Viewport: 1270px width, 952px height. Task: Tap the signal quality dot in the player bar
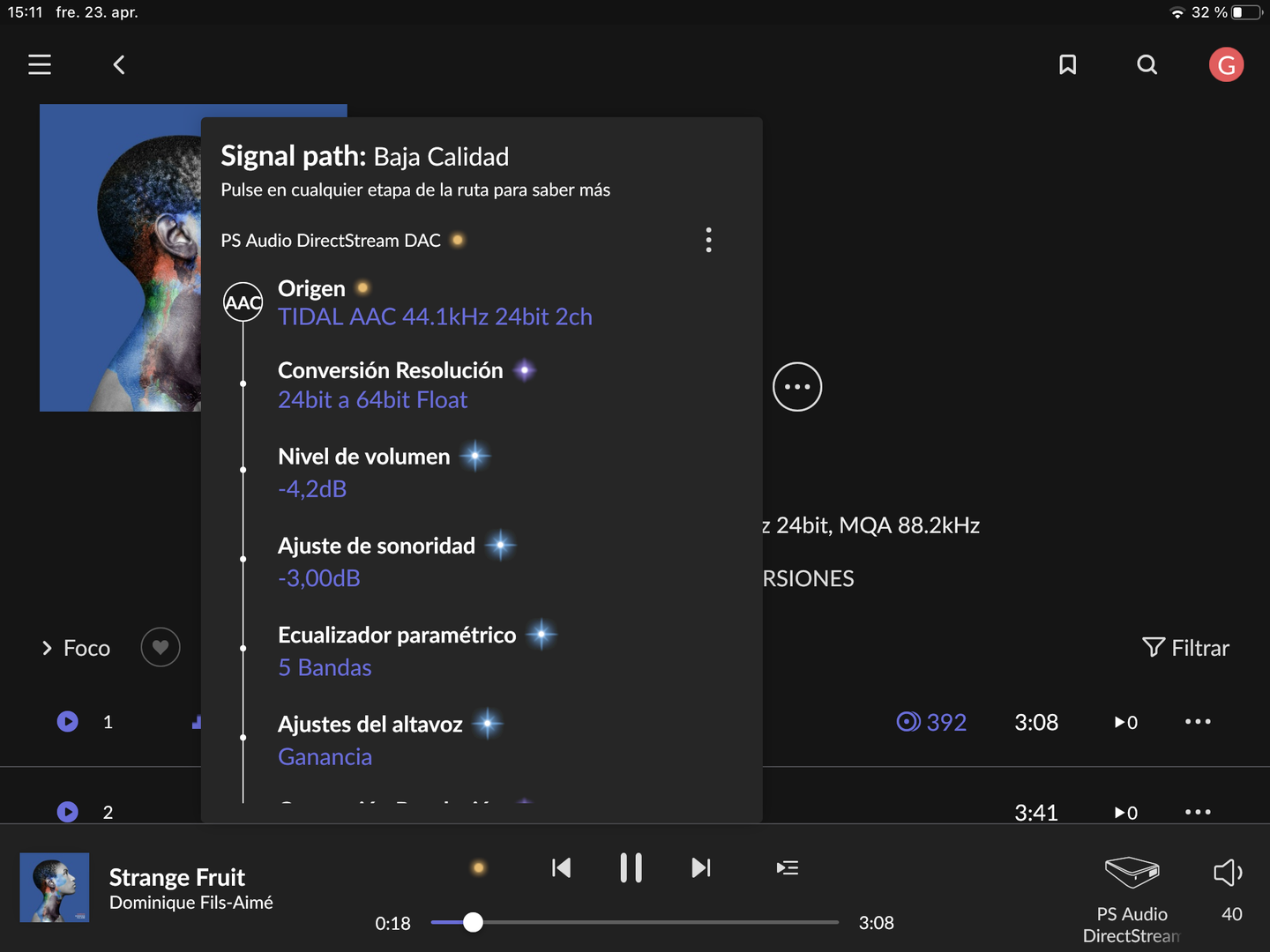point(478,868)
